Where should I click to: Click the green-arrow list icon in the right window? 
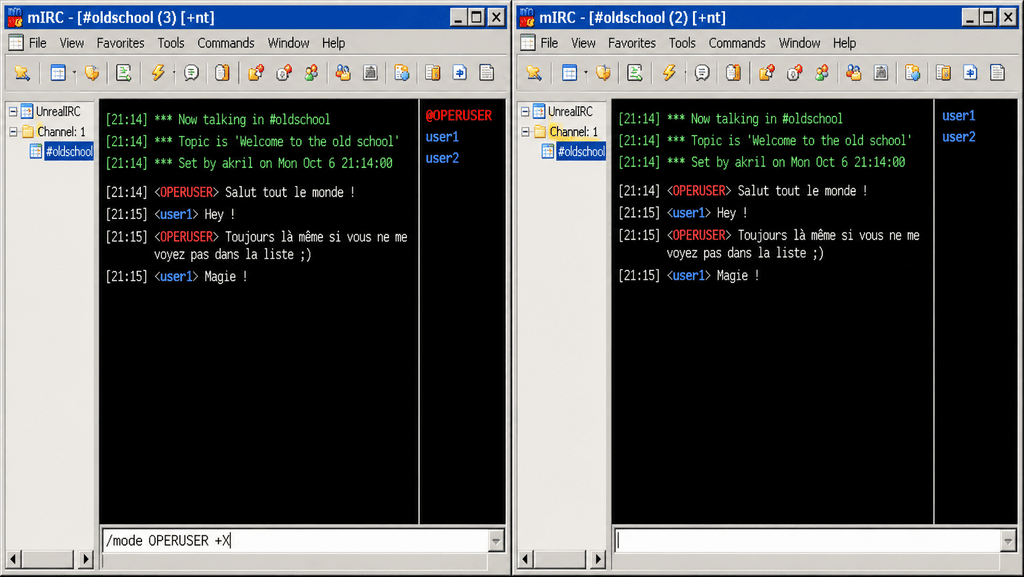pos(635,72)
